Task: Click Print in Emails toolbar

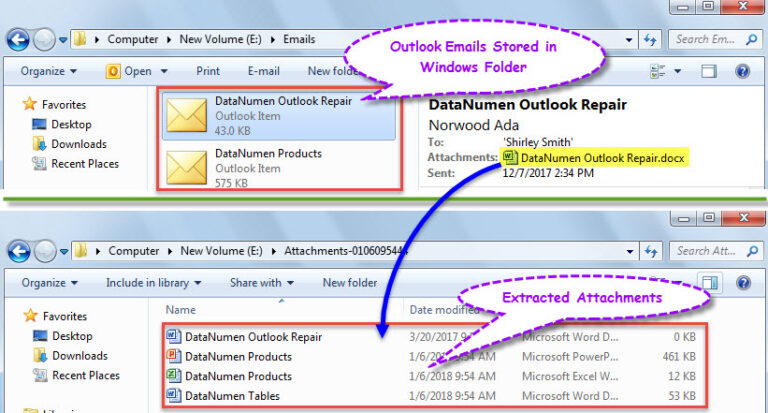Action: [x=208, y=72]
